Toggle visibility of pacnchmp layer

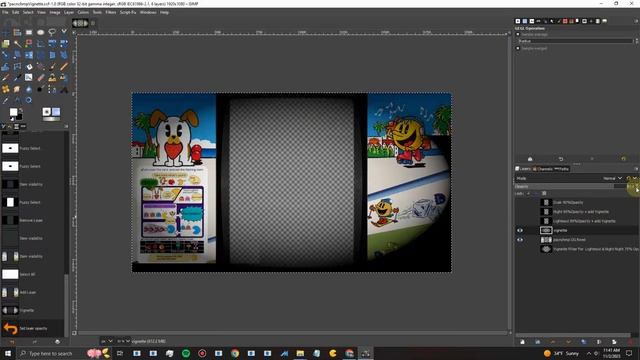tap(520, 240)
